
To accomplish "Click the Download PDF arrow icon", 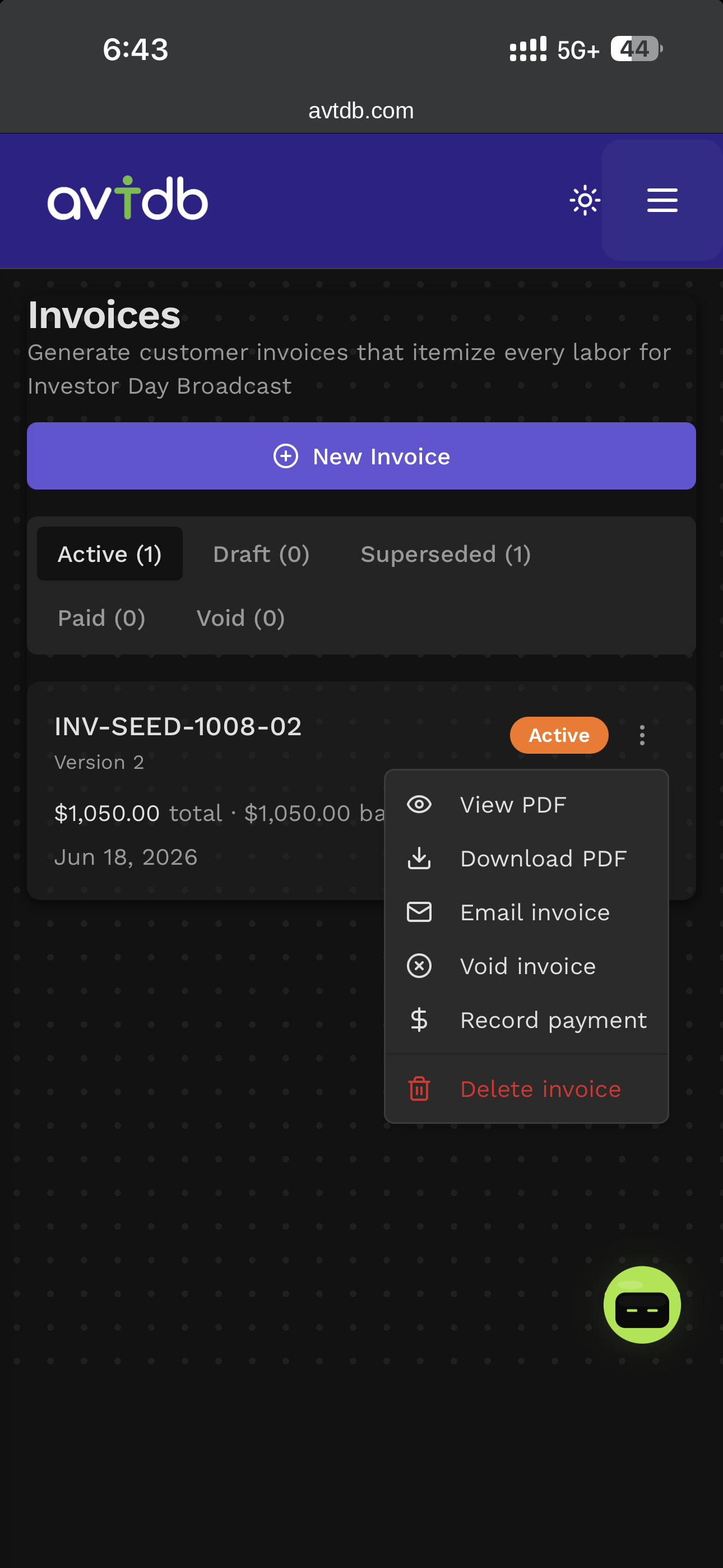I will [419, 858].
